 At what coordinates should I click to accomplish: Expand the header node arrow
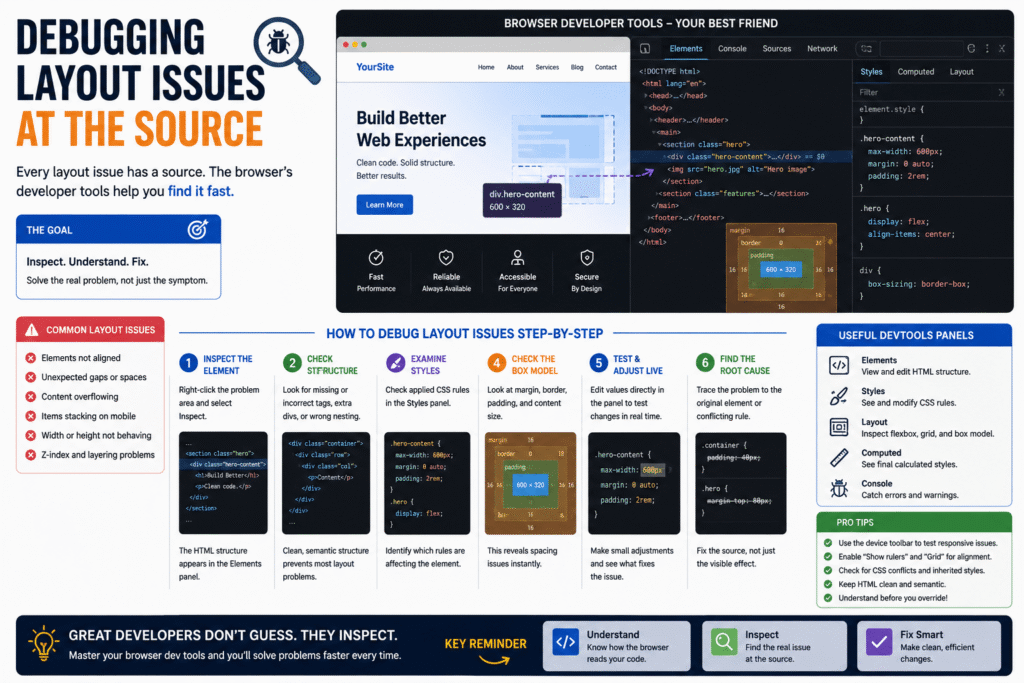tap(651, 120)
